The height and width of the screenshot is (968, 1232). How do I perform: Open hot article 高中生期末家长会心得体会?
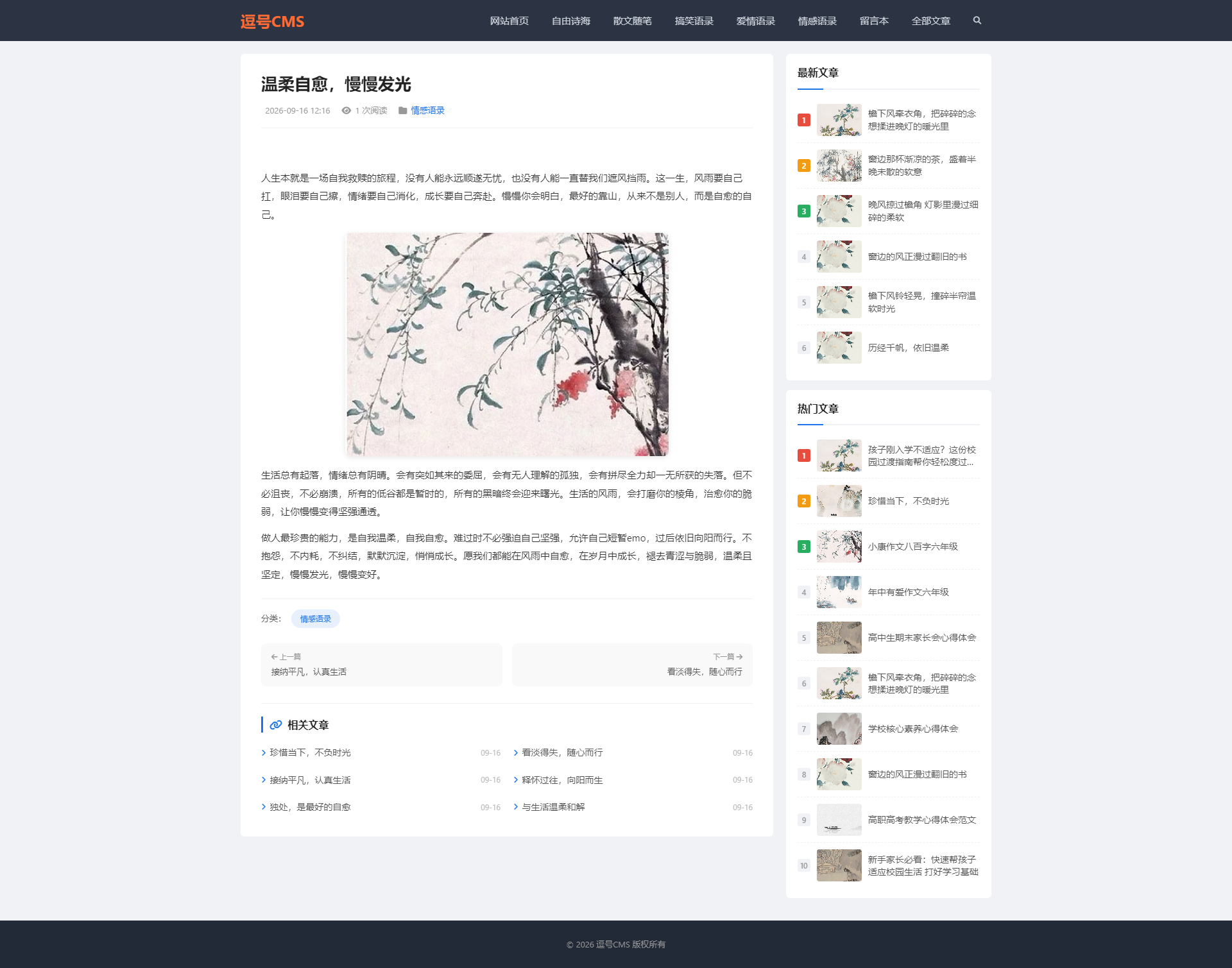pyautogui.click(x=922, y=638)
